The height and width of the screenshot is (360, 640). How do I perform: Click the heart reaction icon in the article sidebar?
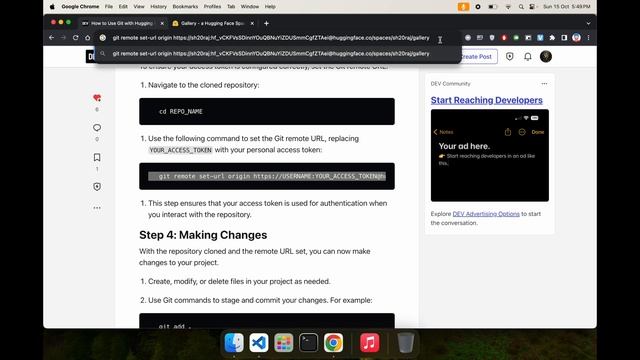click(x=97, y=98)
